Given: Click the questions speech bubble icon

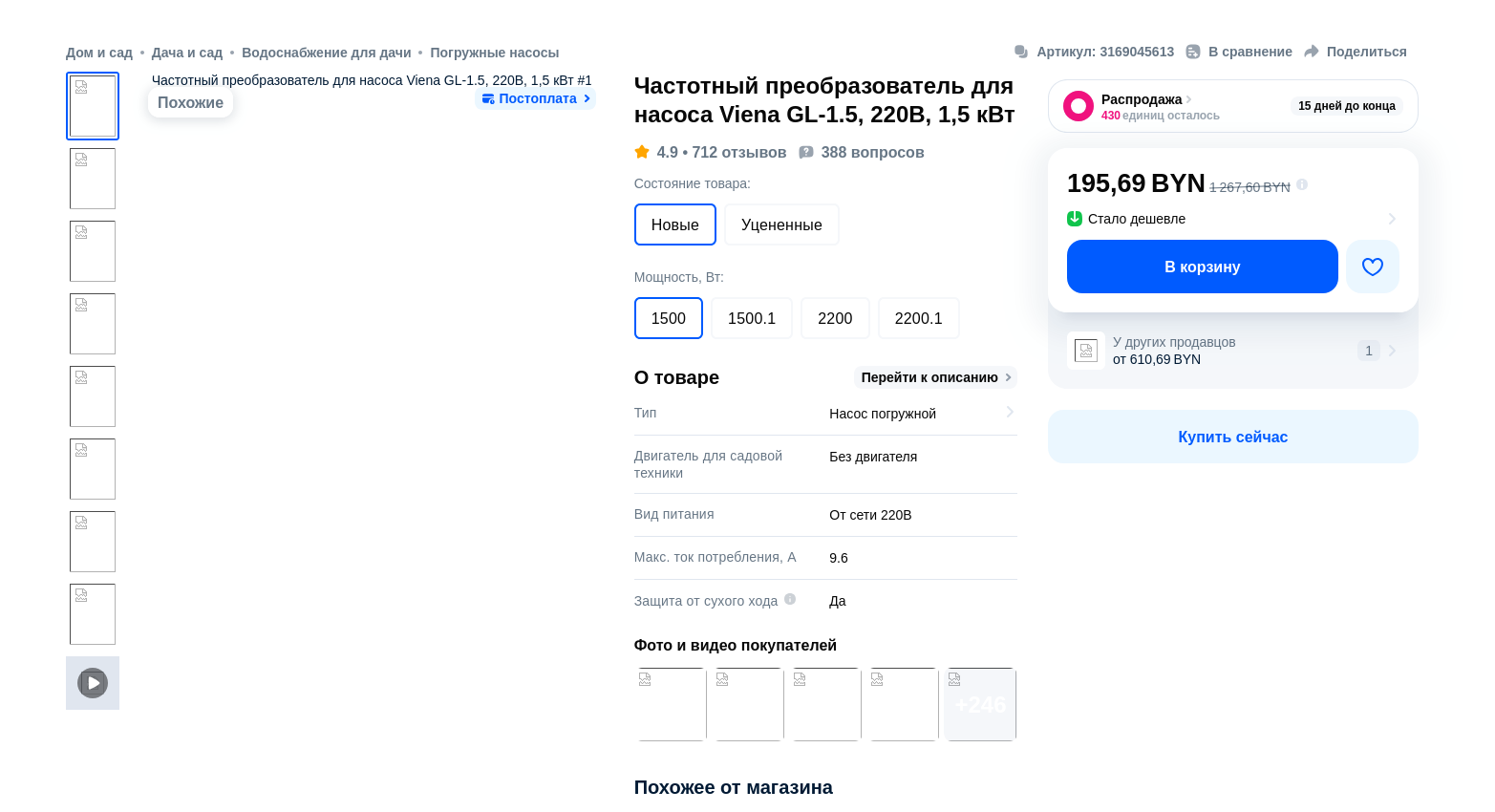Looking at the screenshot, I should [806, 153].
